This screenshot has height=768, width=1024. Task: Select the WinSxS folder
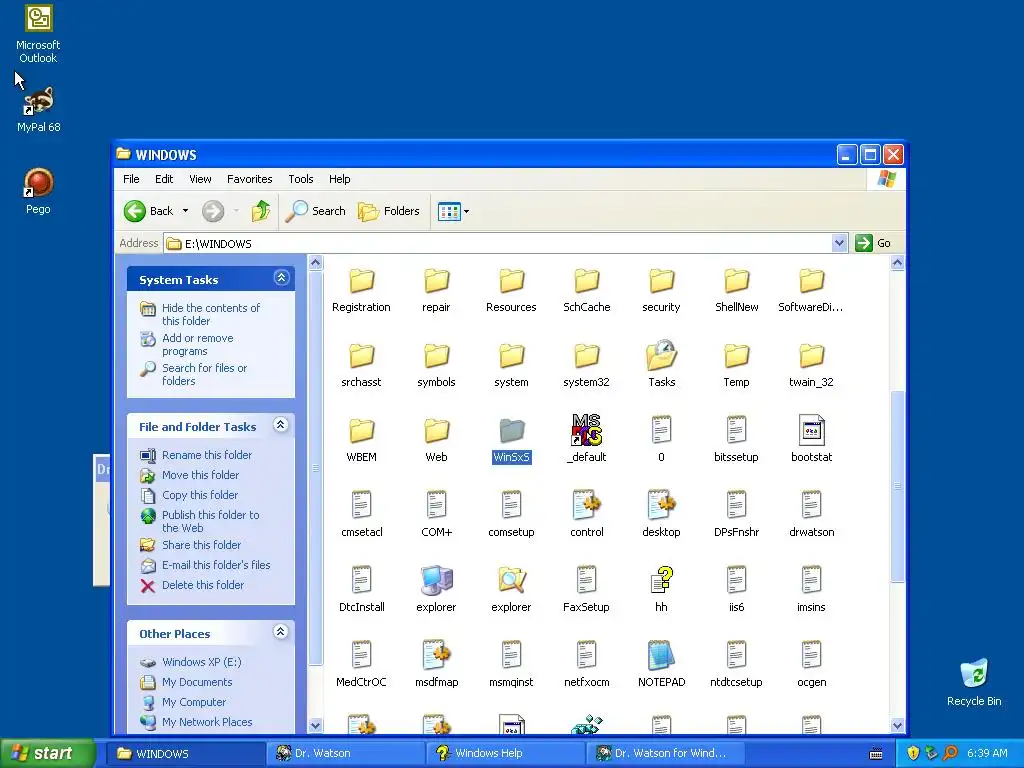click(511, 440)
